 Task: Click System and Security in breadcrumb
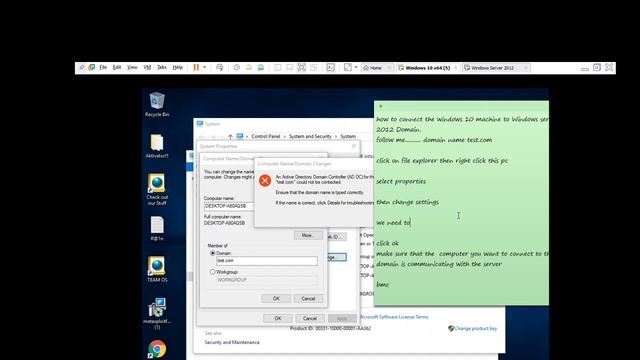310,136
